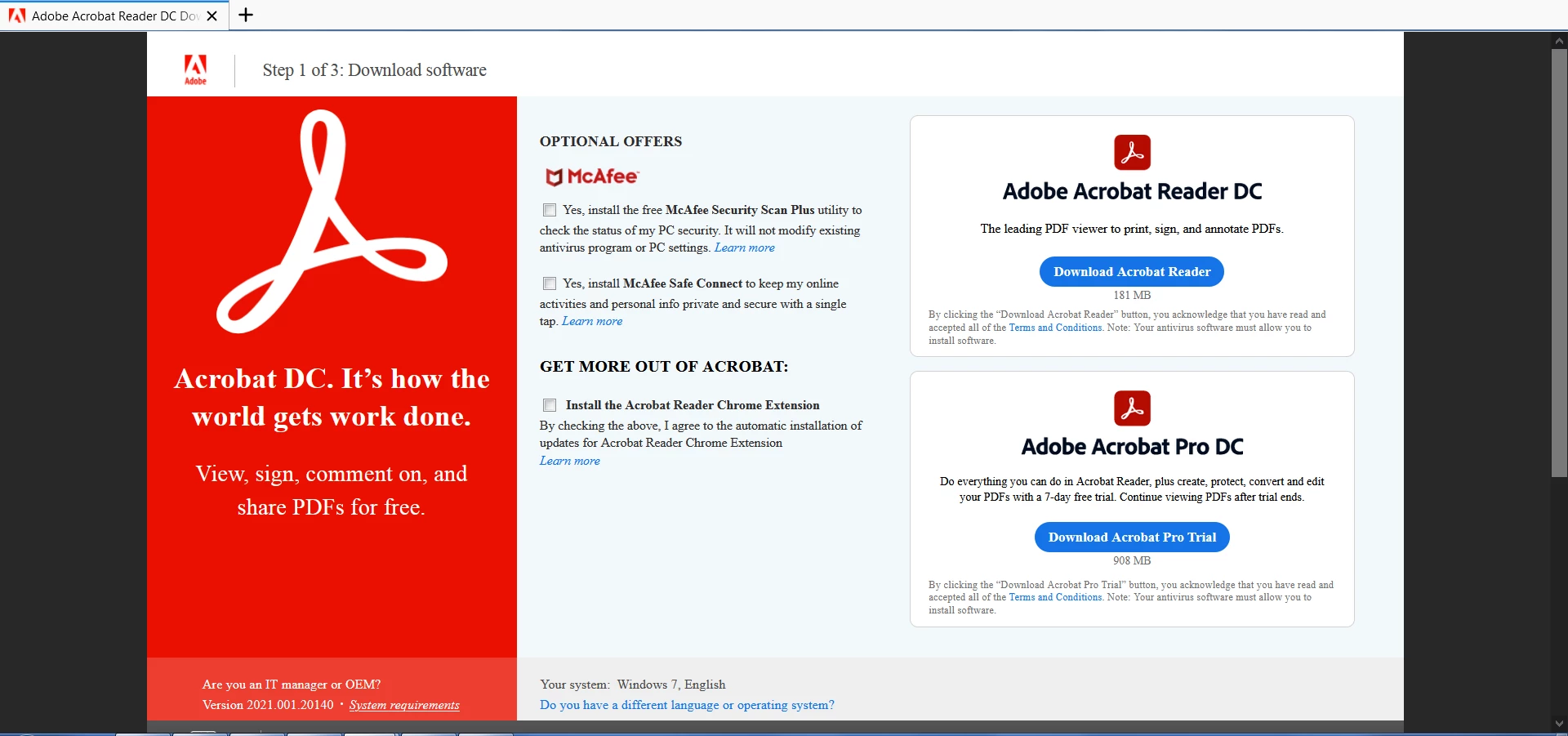This screenshot has width=1568, height=736.
Task: Click the large white Acrobat logo on red panel
Action: [332, 221]
